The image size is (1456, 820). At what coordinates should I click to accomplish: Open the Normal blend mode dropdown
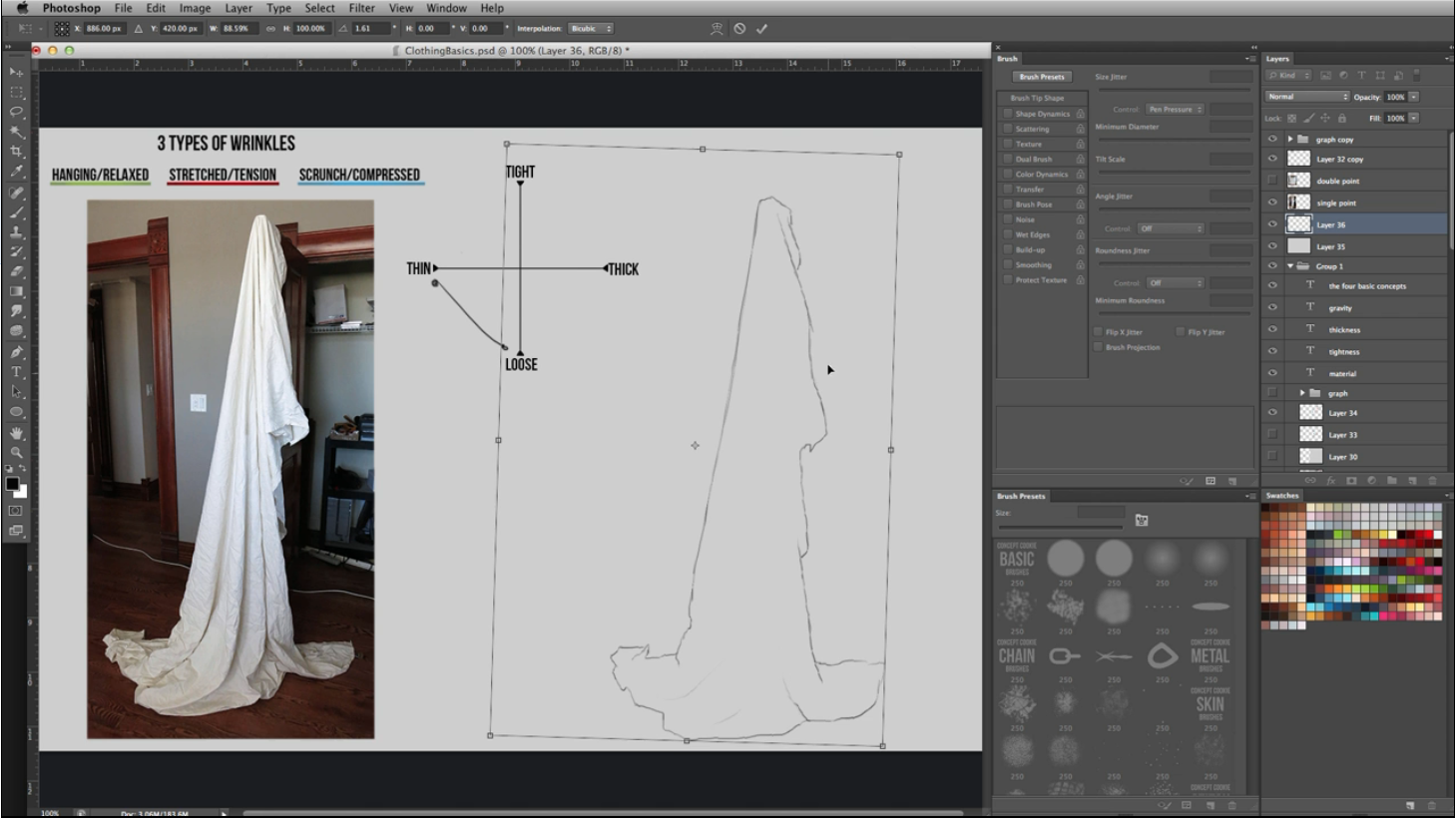pyautogui.click(x=1307, y=97)
